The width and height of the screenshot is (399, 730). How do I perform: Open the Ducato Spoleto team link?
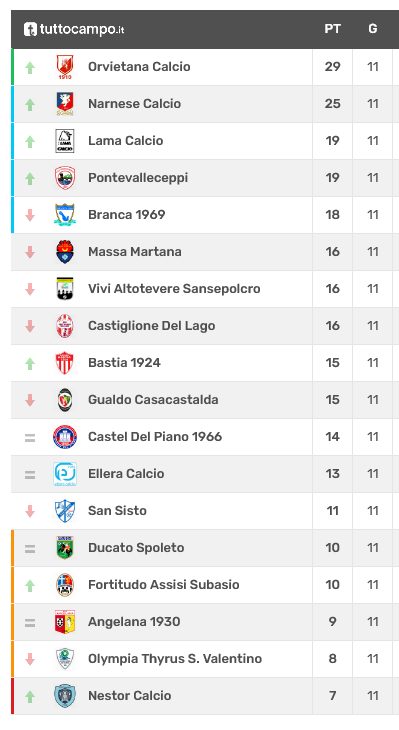click(136, 548)
